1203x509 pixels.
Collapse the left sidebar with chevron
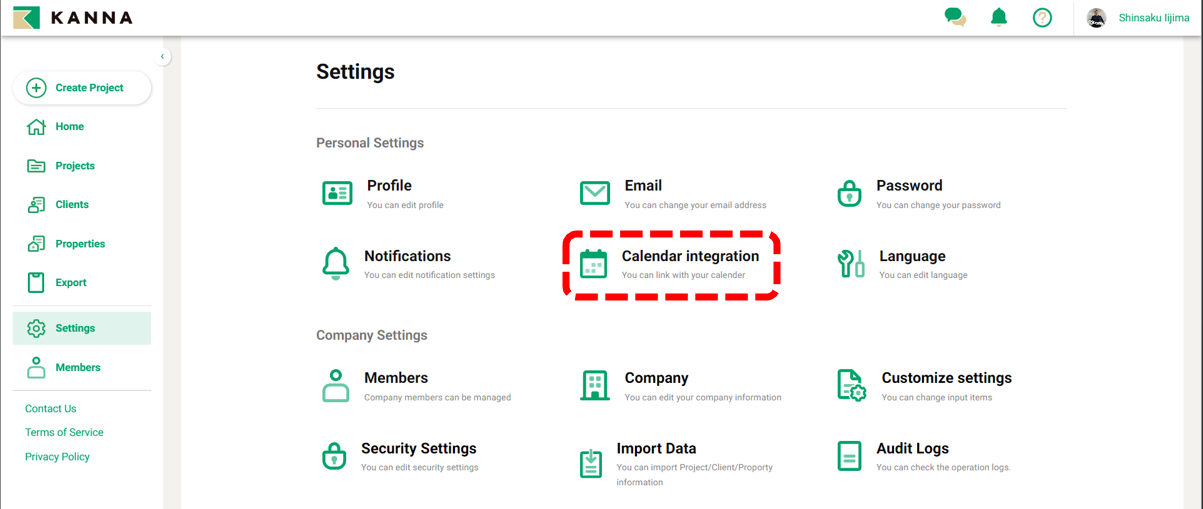[x=163, y=56]
